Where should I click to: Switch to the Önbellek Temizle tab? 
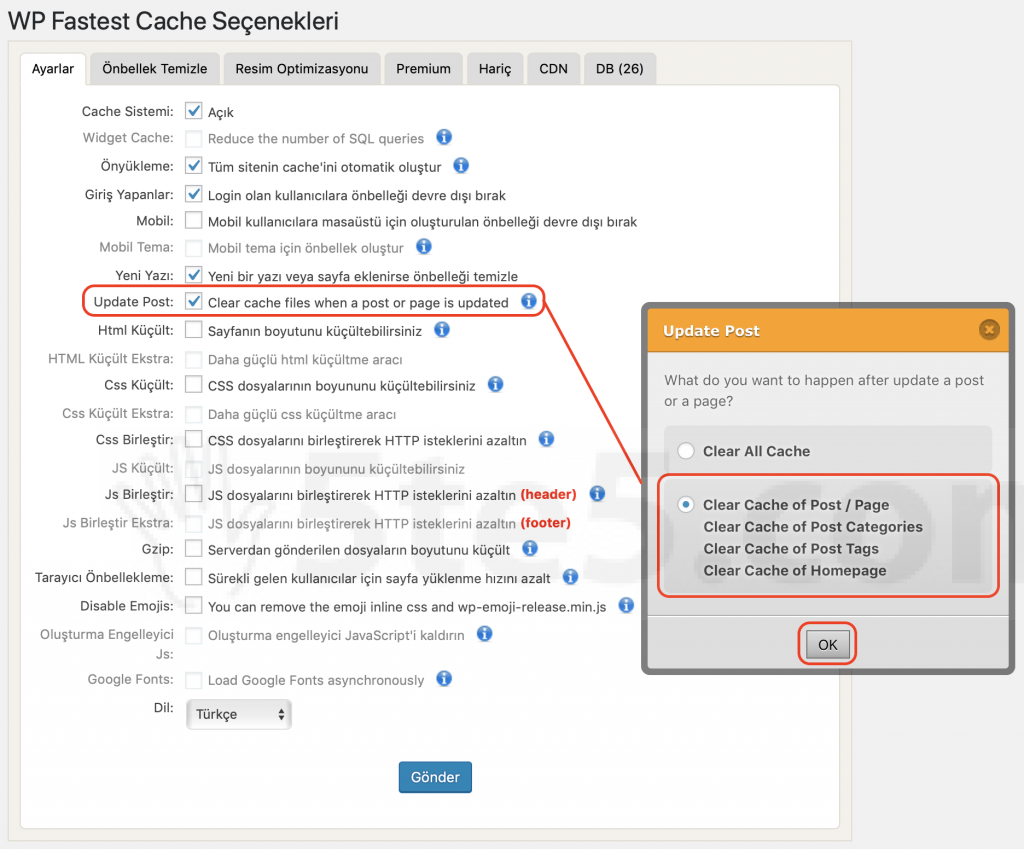point(154,68)
